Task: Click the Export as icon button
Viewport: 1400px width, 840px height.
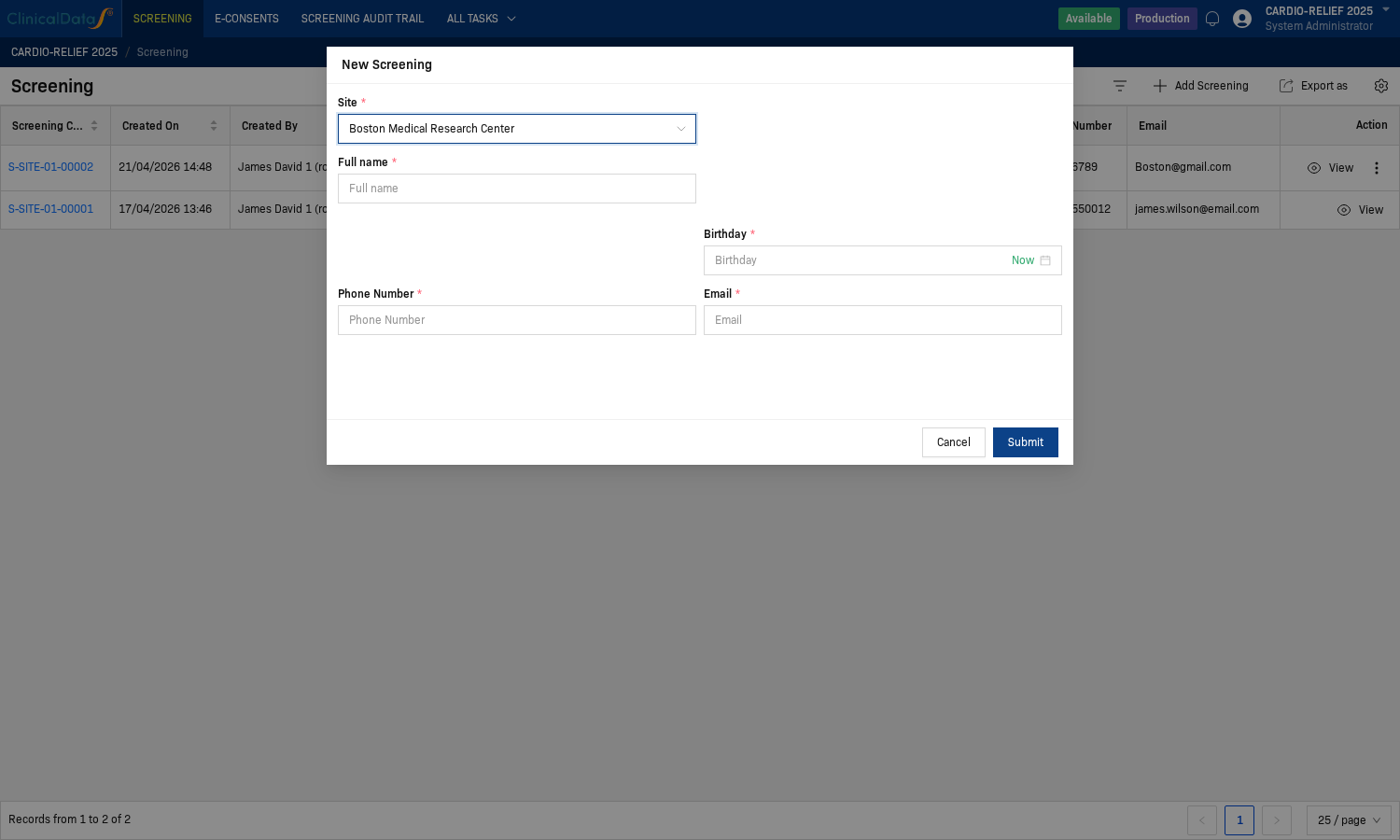Action: [x=1313, y=86]
